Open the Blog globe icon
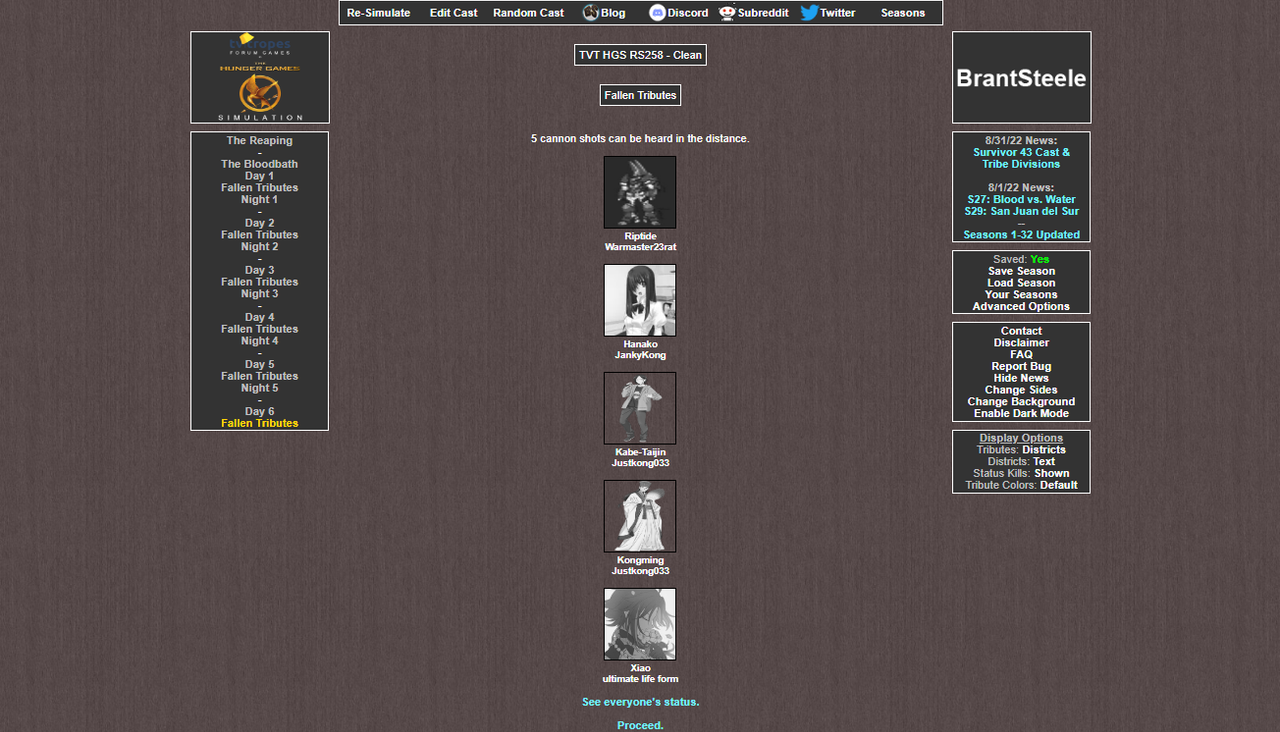This screenshot has height=732, width=1280. 589,12
